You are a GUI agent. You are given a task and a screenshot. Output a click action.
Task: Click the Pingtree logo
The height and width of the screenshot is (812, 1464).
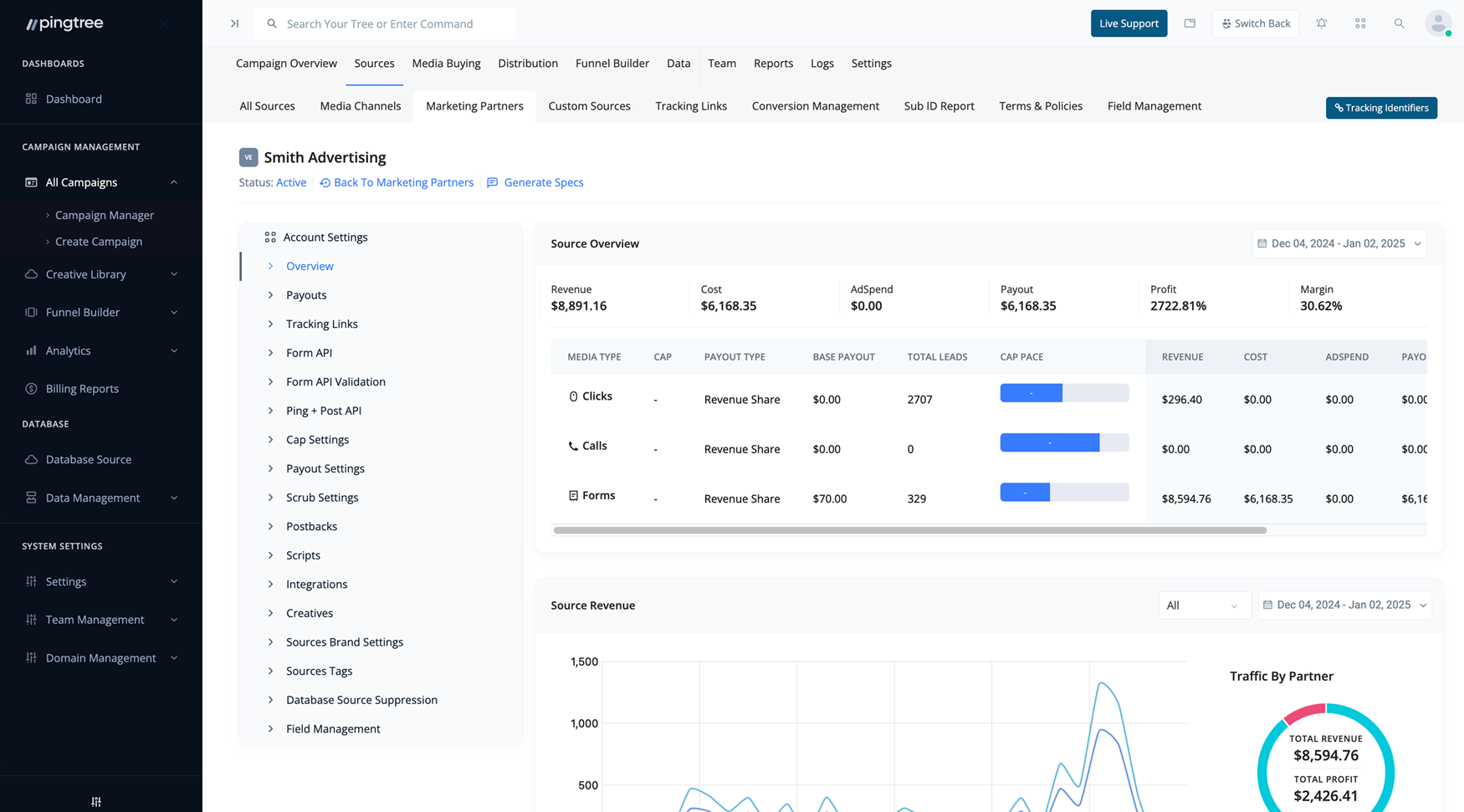64,23
